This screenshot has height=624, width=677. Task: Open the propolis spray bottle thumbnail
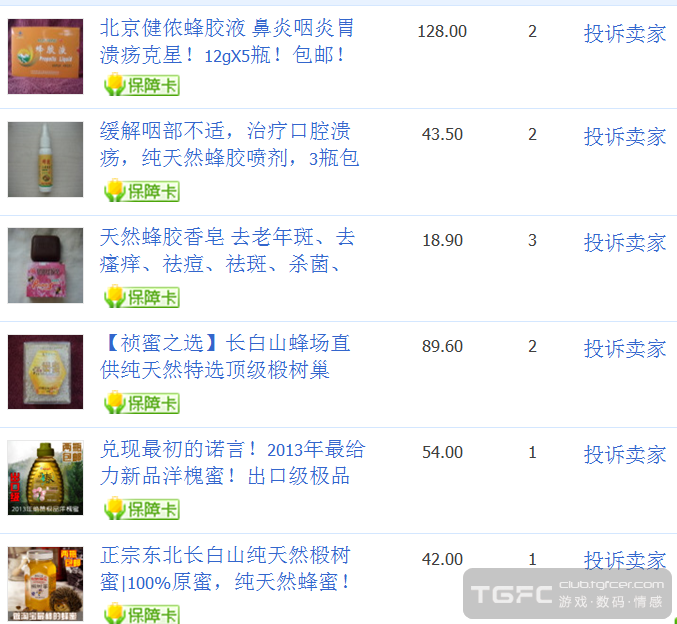coord(45,159)
